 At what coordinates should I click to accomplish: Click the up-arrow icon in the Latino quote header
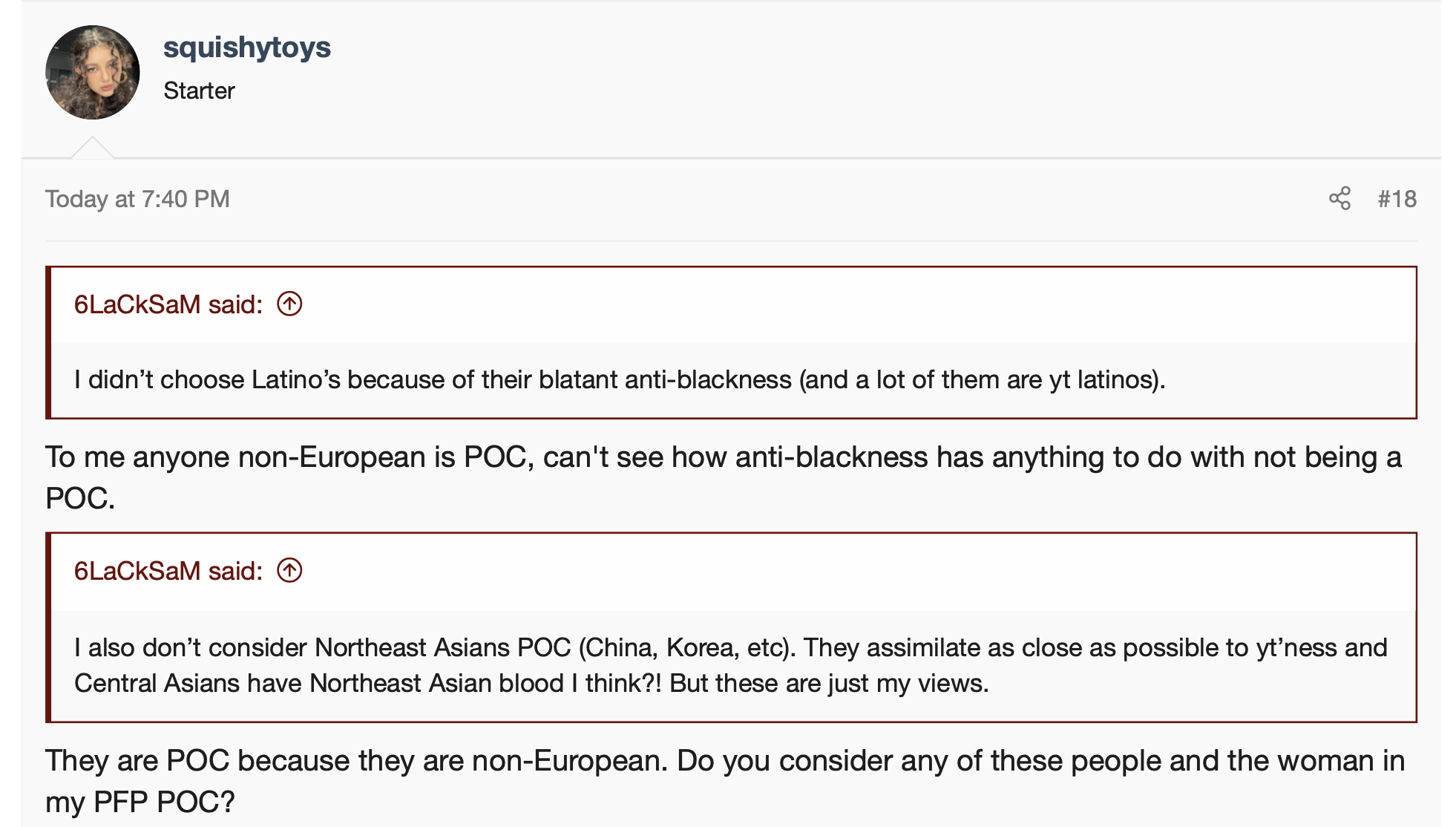click(289, 304)
